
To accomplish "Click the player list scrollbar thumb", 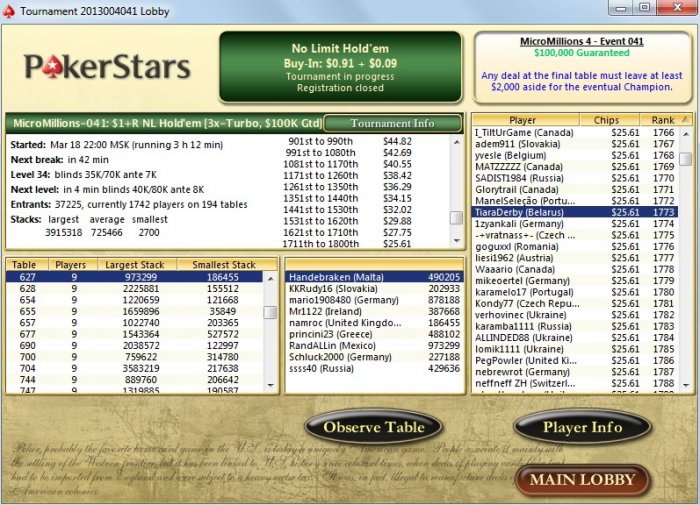I will (686, 159).
